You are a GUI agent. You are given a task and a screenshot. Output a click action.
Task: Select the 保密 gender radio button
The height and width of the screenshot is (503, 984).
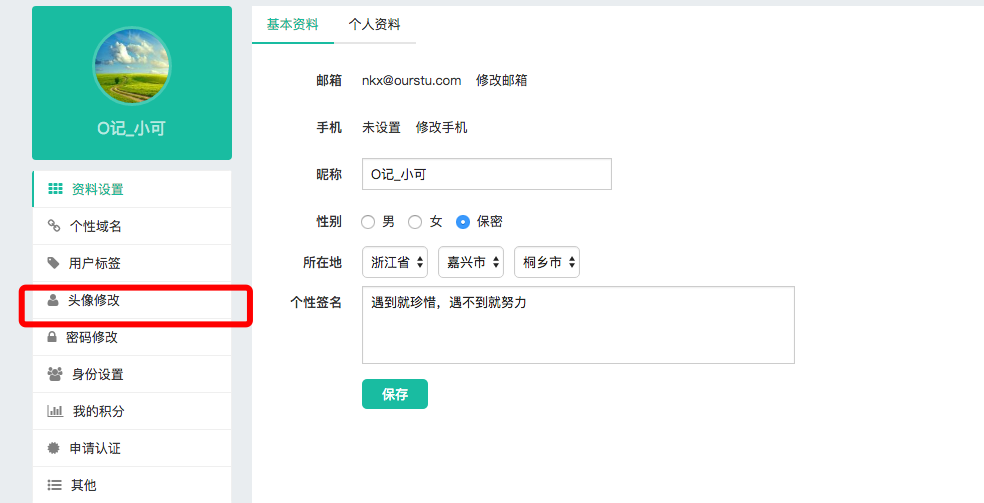click(463, 222)
